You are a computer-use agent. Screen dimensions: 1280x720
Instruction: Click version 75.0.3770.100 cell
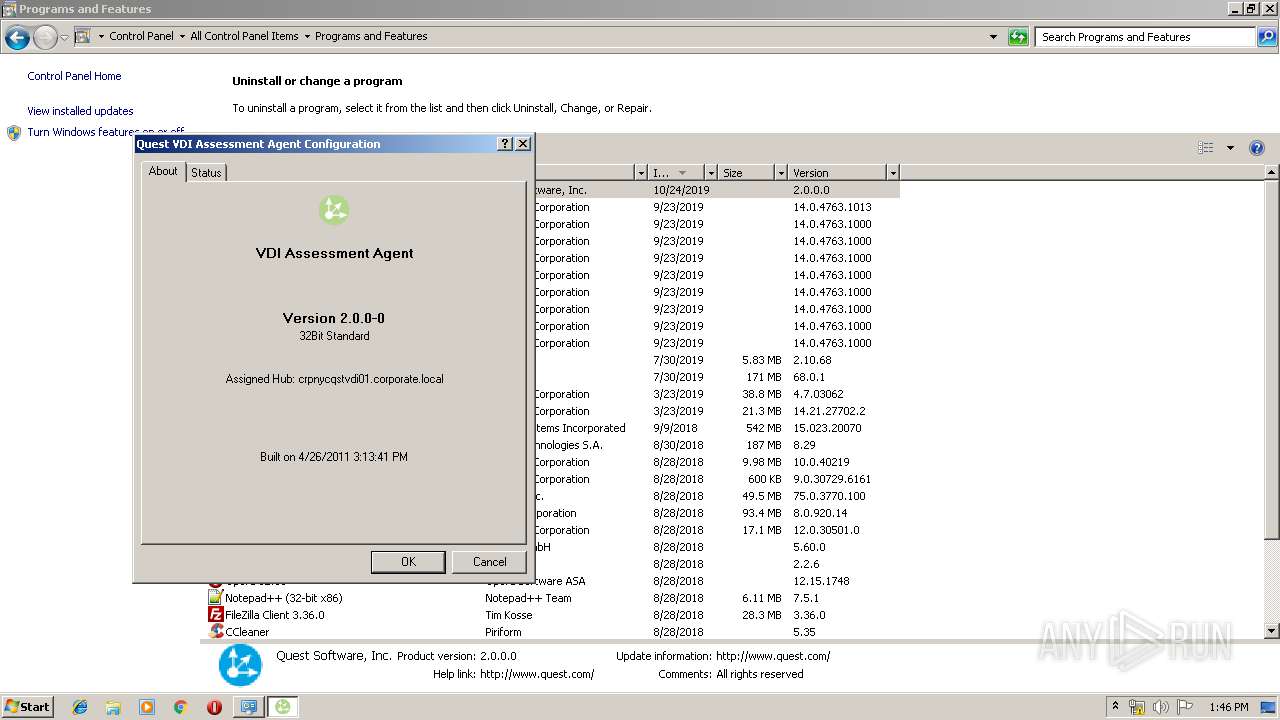click(x=829, y=496)
